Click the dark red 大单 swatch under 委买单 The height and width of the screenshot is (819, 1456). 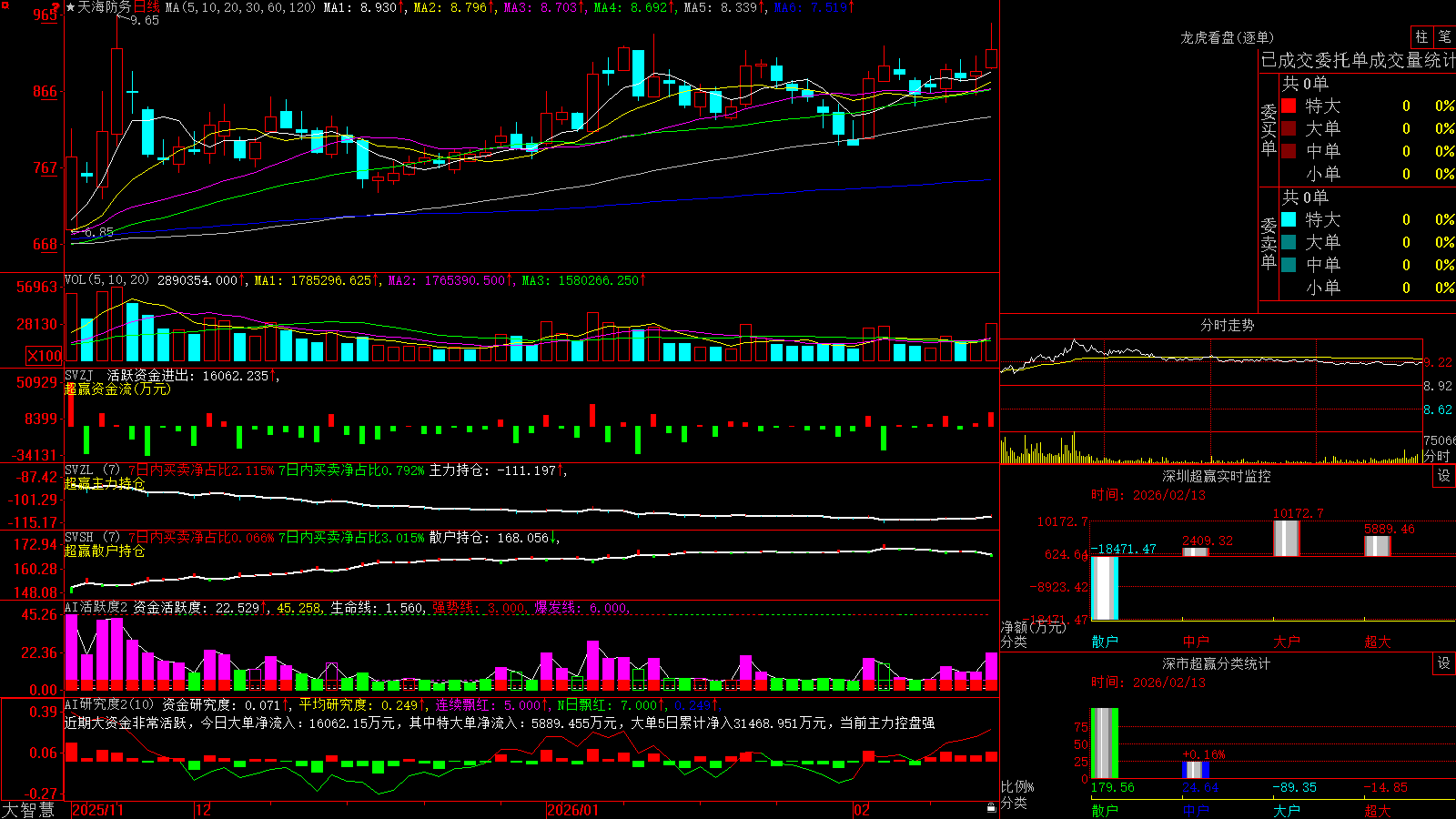point(1289,128)
